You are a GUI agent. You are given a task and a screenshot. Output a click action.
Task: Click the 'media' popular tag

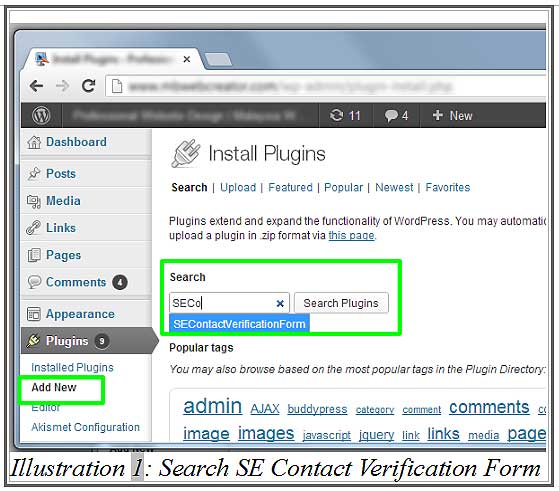483,435
